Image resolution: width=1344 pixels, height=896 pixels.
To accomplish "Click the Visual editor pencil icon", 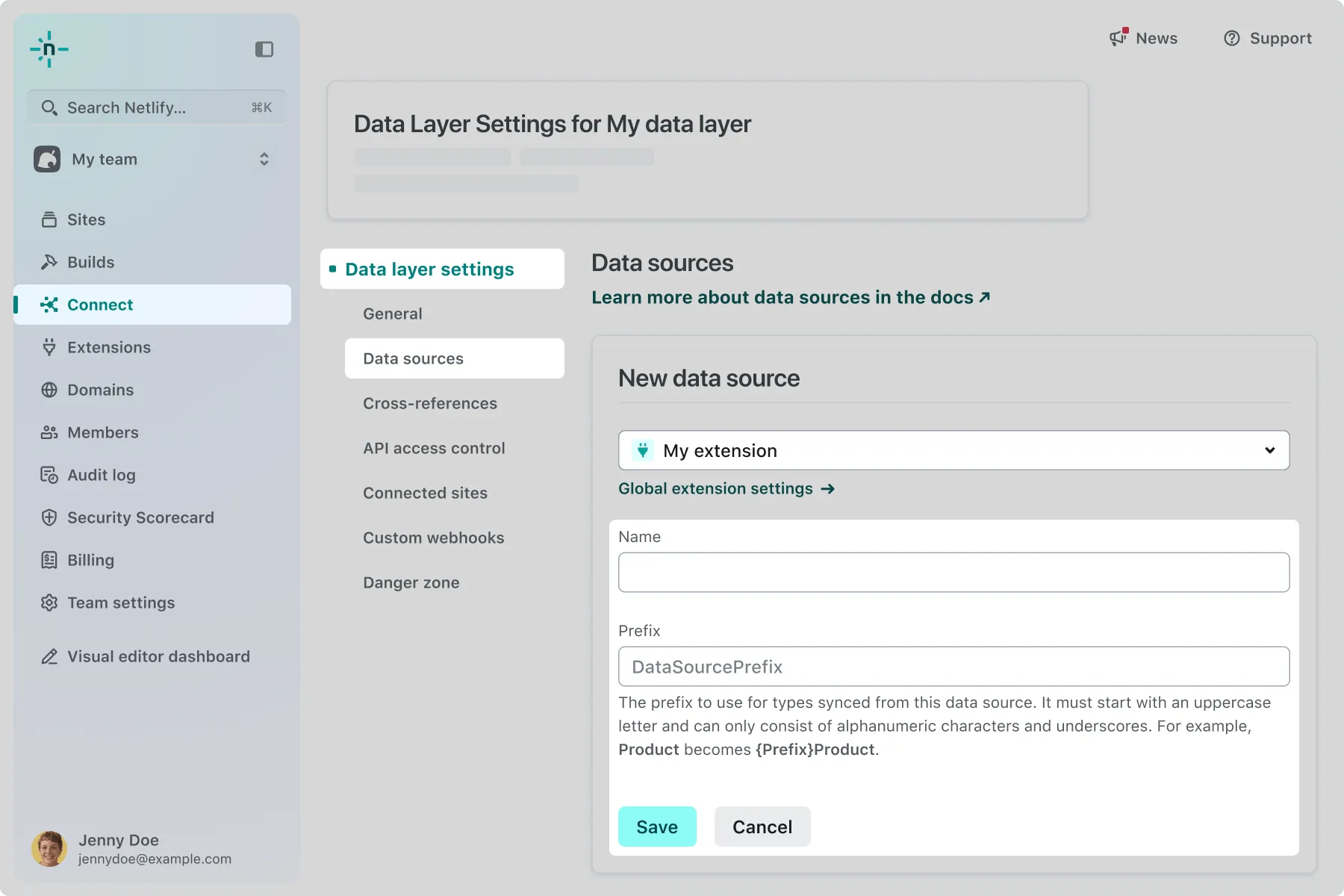I will coord(49,656).
